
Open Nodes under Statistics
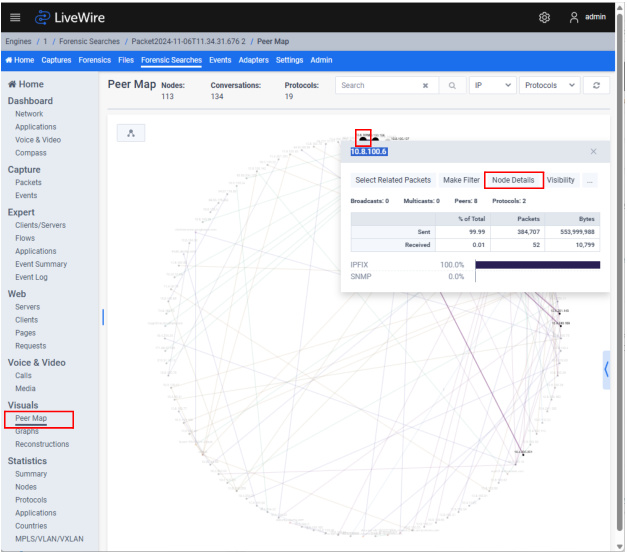(x=26, y=487)
